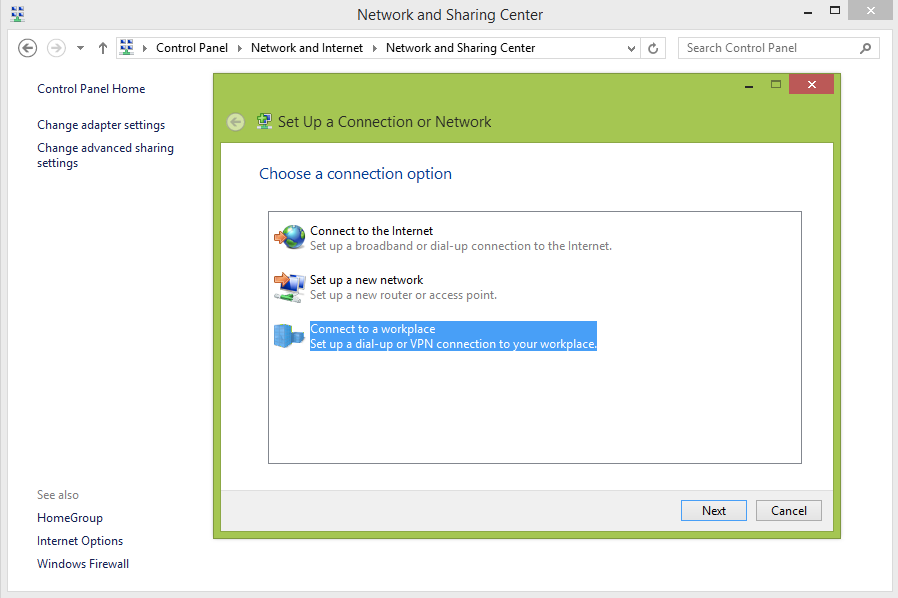Select Connect to the Internet option

click(x=371, y=231)
